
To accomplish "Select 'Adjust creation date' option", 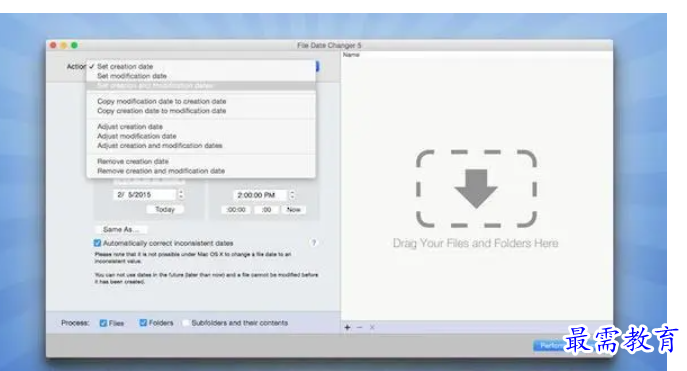I will (x=201, y=127).
